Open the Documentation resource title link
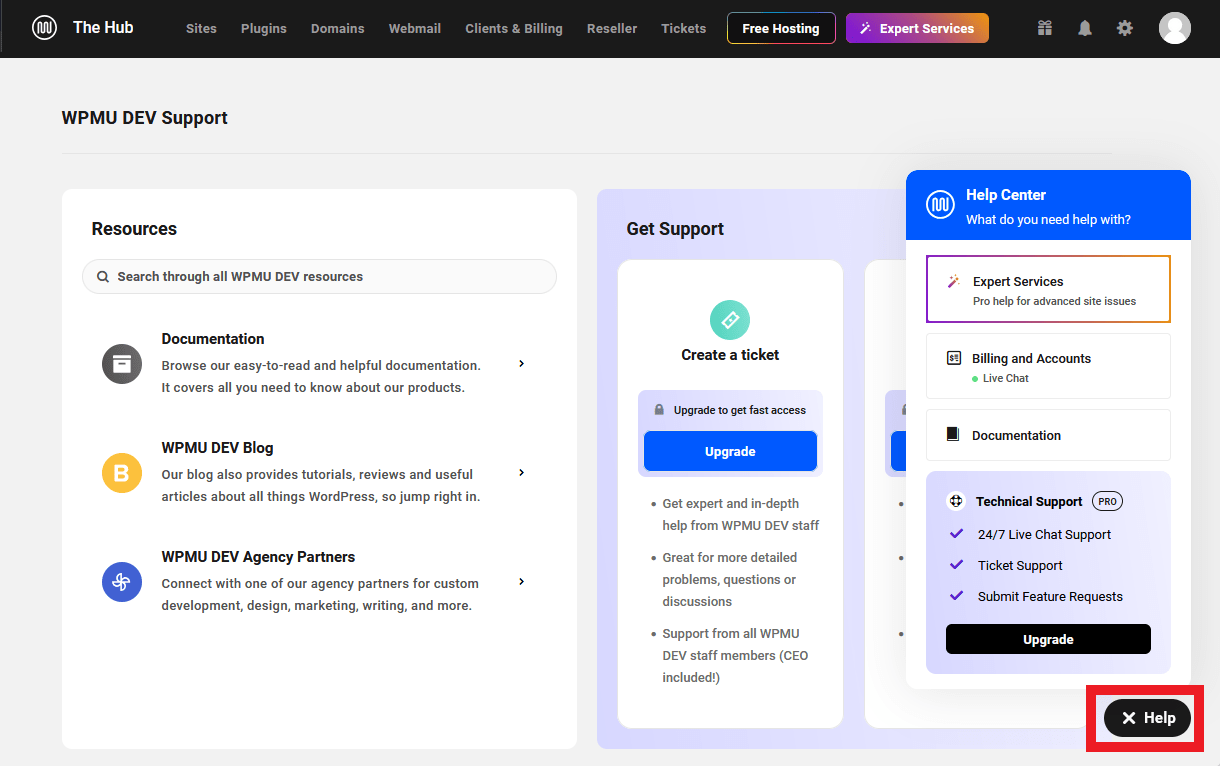 (213, 339)
